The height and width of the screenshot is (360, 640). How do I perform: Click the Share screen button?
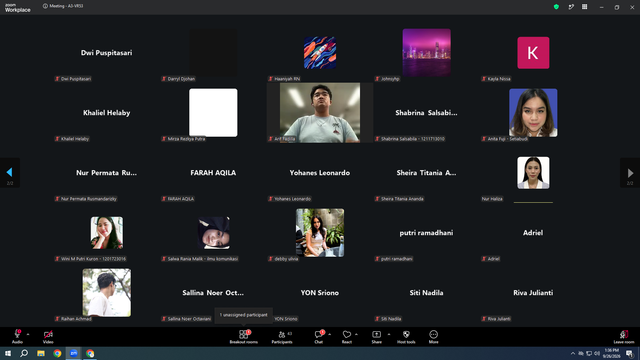point(376,337)
